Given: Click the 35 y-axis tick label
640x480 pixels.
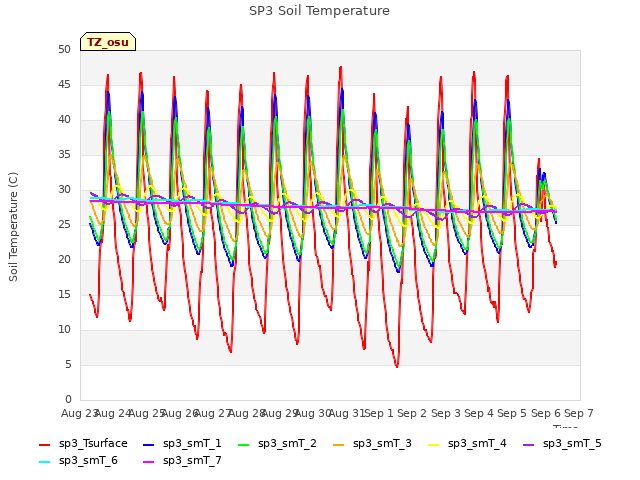Looking at the screenshot, I should [64, 155].
